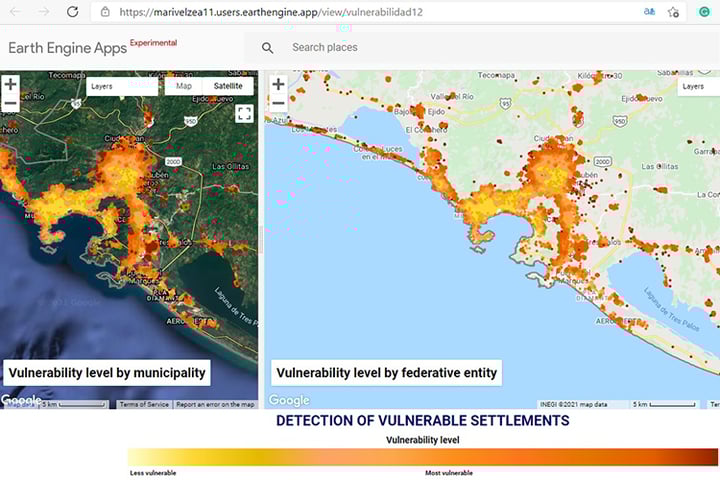Open Earth Engine Apps home link
This screenshot has width=720, height=480.
point(68,48)
